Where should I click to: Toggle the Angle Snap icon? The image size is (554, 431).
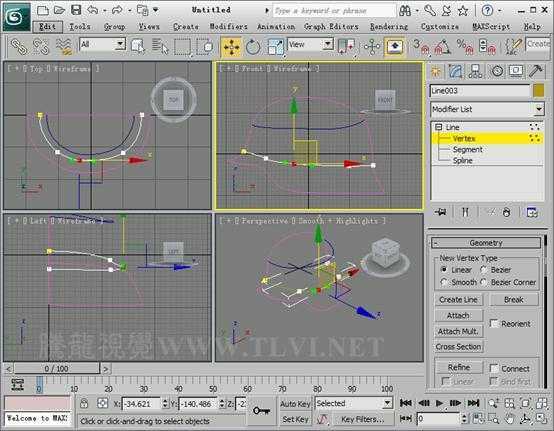pyautogui.click(x=442, y=47)
